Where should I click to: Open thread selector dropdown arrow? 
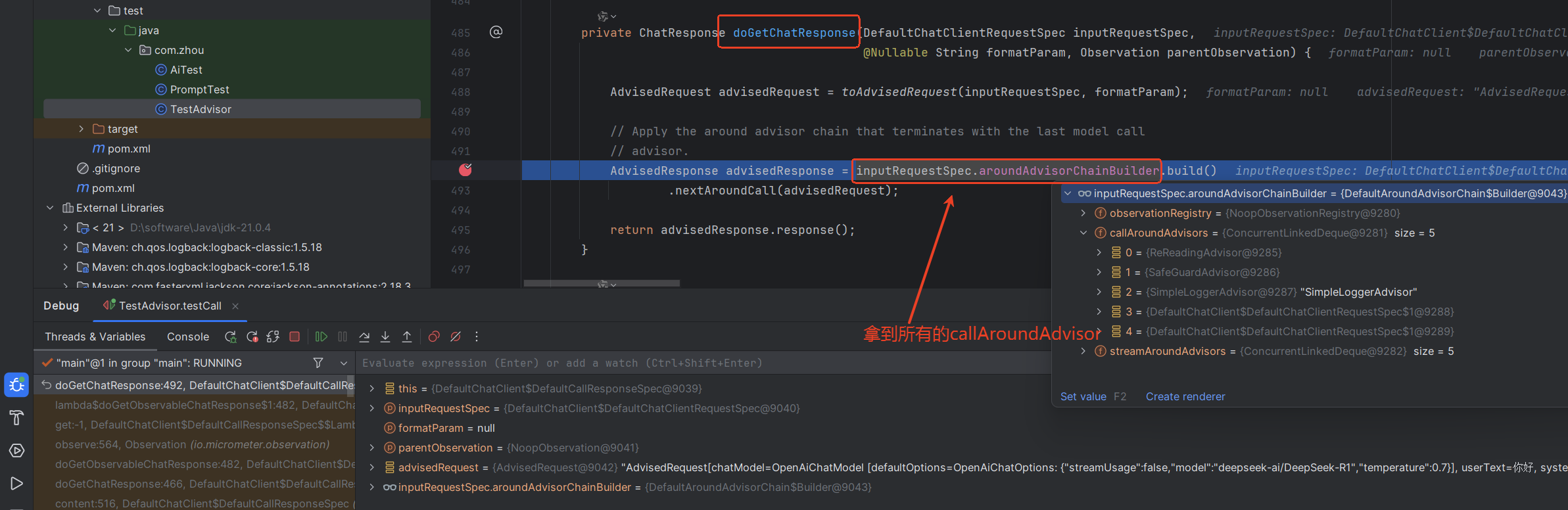343,363
